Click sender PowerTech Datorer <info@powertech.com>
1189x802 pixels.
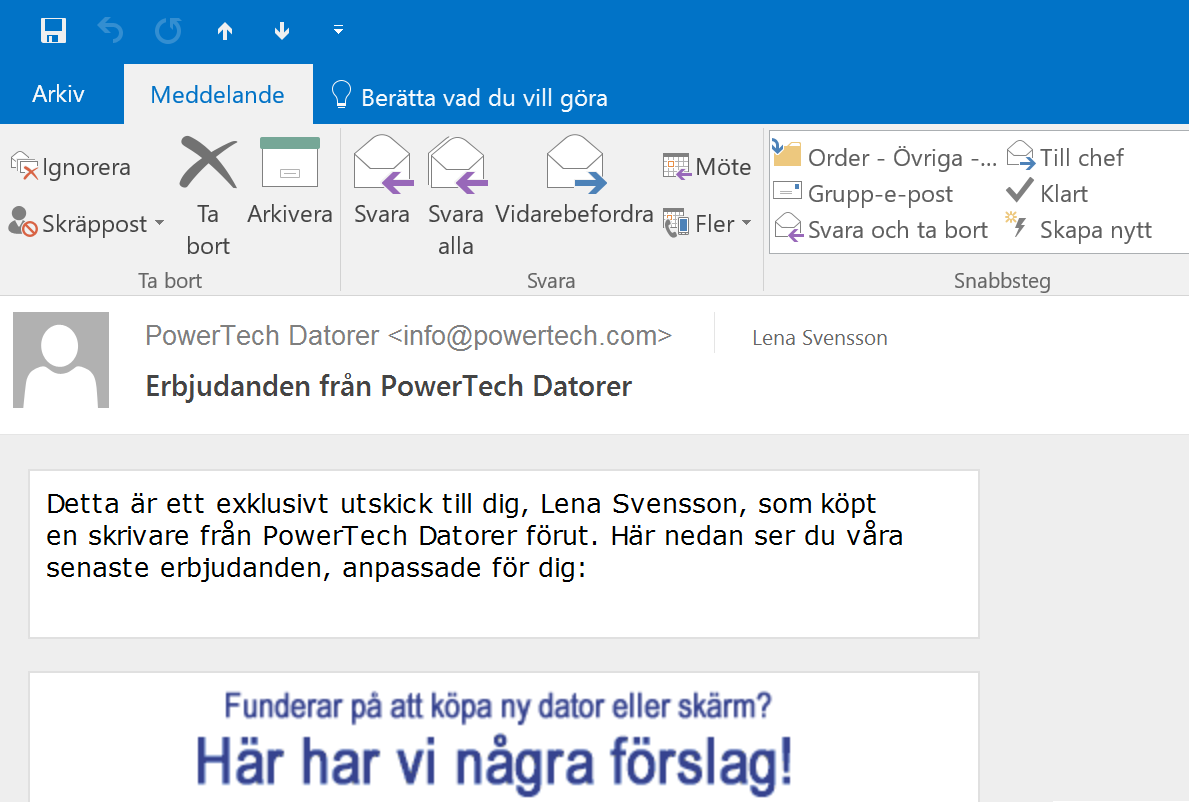(409, 335)
